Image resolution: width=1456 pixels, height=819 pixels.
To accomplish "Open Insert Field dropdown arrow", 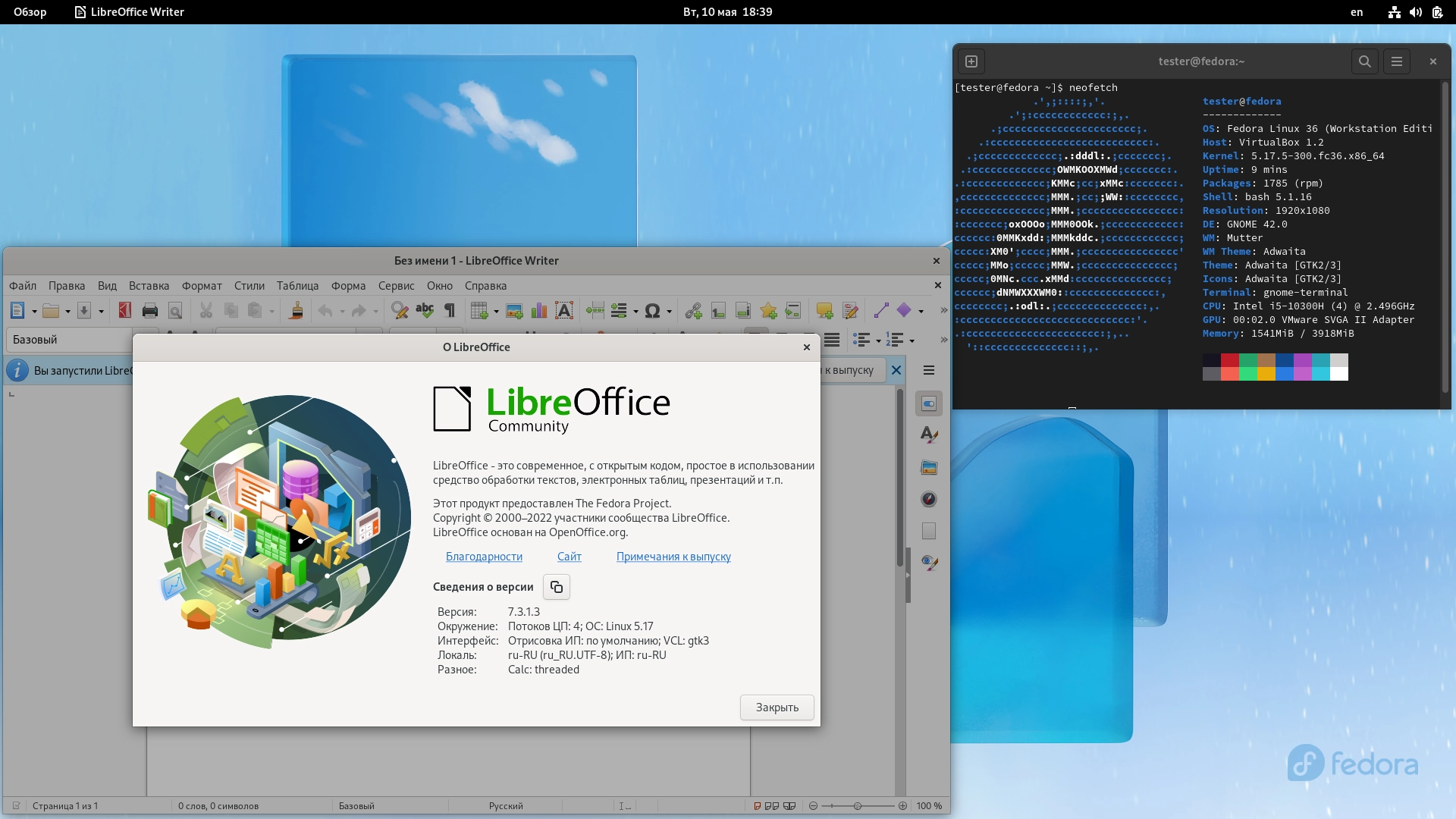I will 635,312.
